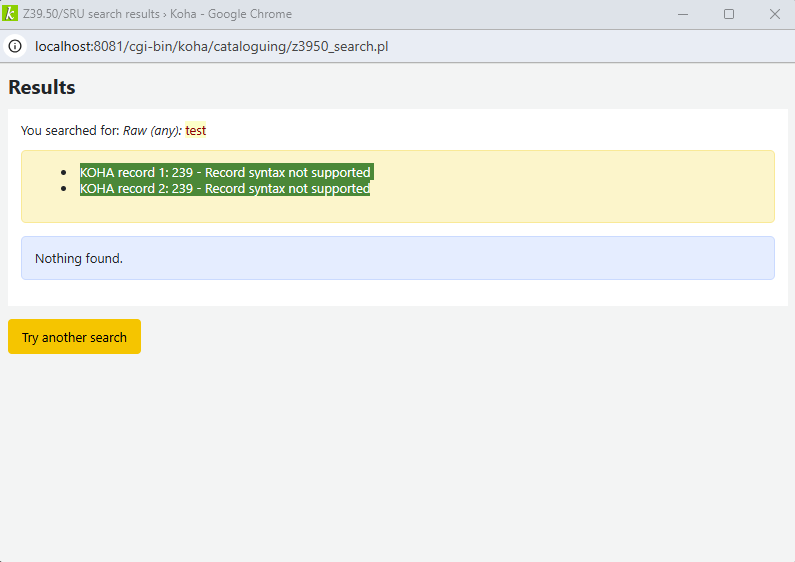Click the KOHA record 1 error message
Screen dimensions: 795x562
click(225, 172)
